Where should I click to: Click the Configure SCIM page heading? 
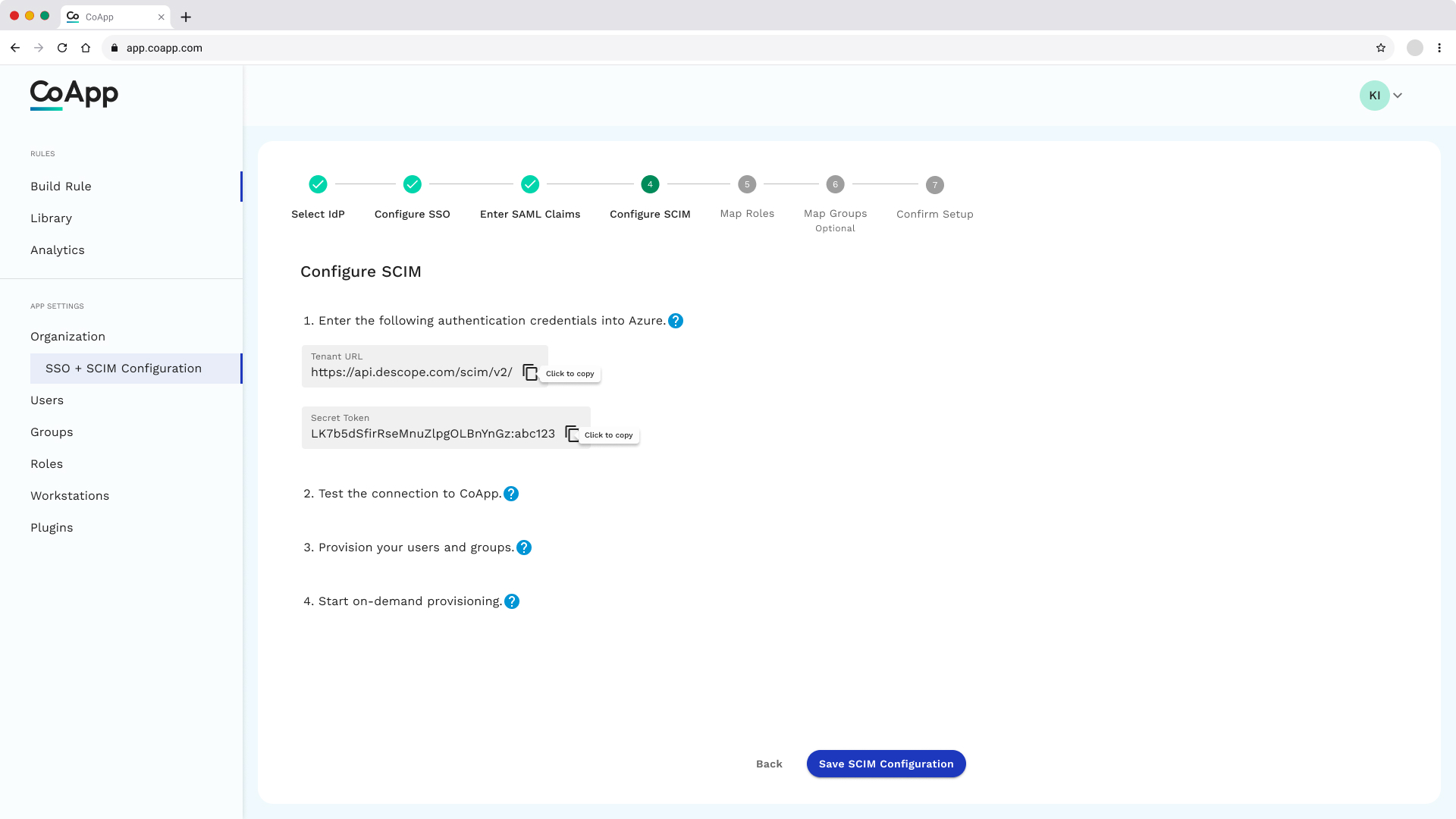click(x=361, y=271)
